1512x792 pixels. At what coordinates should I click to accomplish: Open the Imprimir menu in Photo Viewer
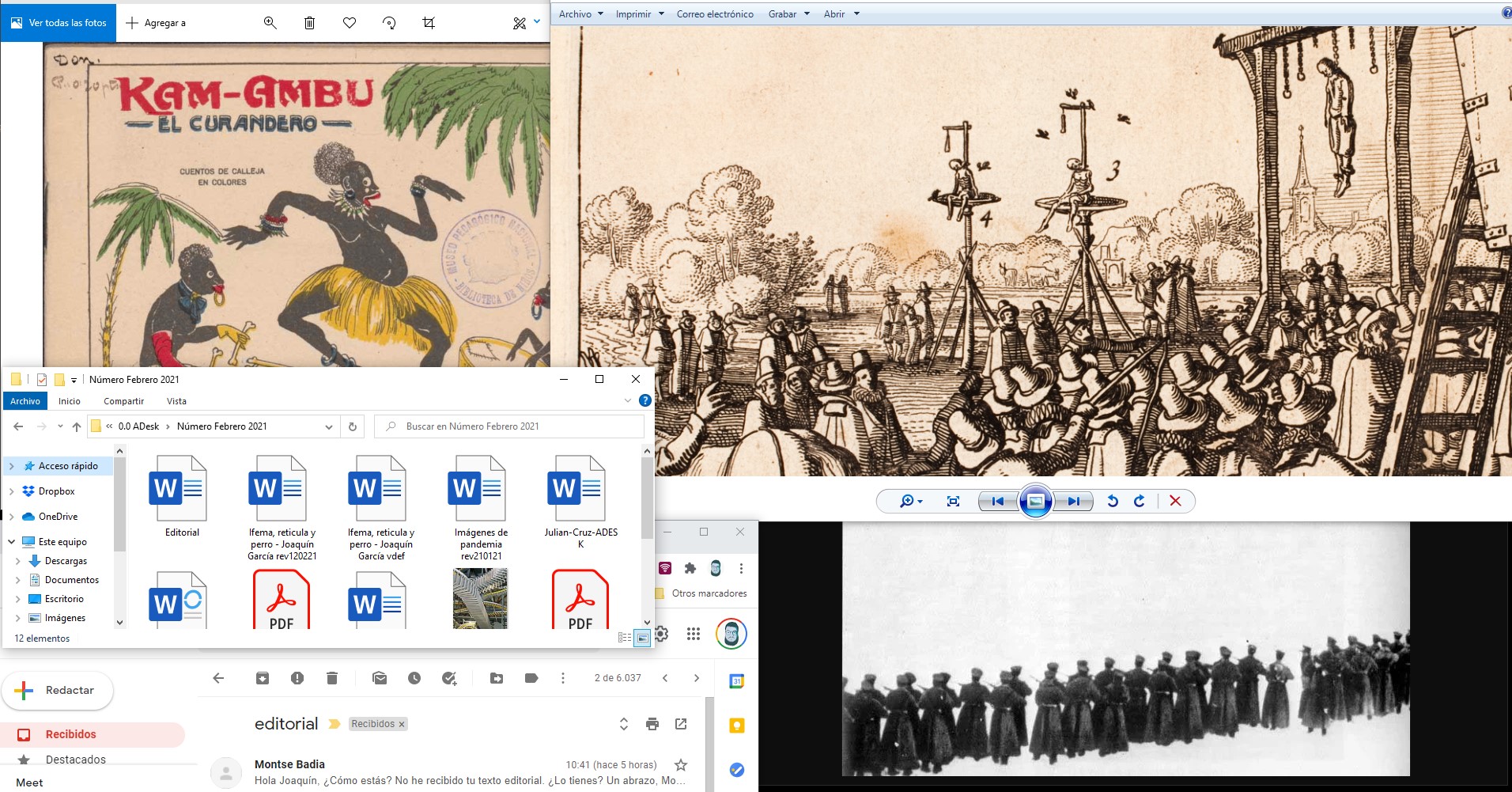(x=640, y=13)
